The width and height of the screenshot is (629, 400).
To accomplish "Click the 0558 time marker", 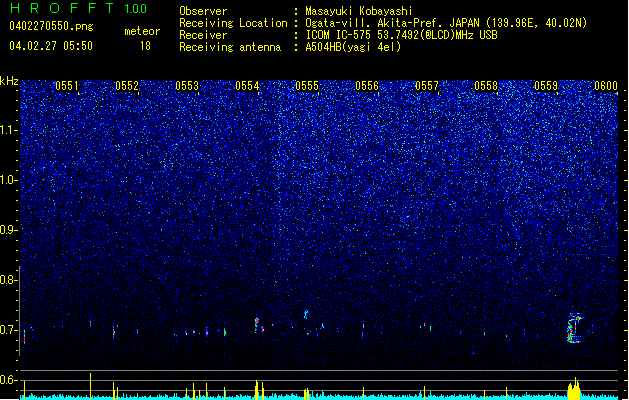I will pos(486,86).
